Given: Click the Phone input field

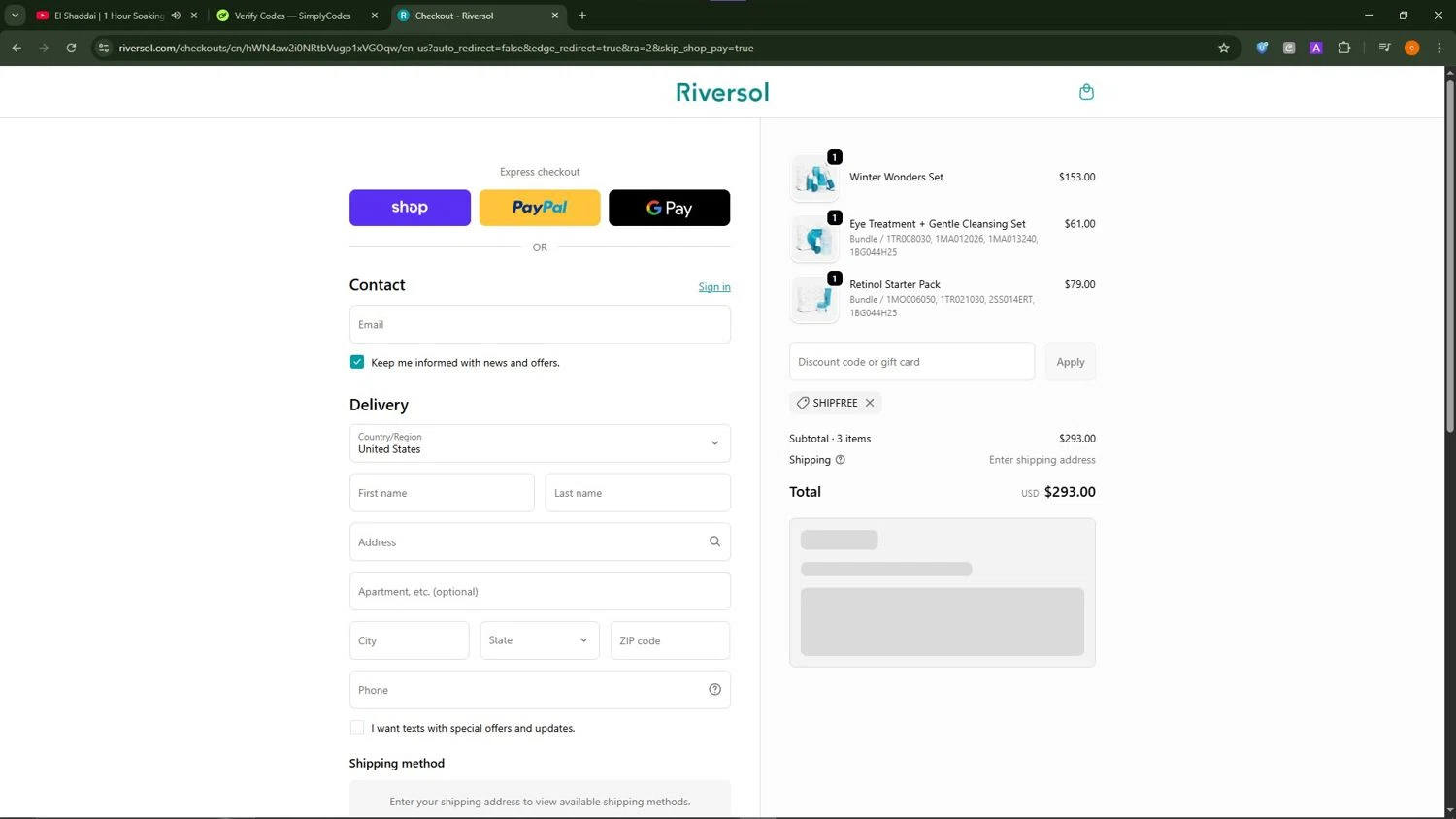Looking at the screenshot, I should 540,690.
